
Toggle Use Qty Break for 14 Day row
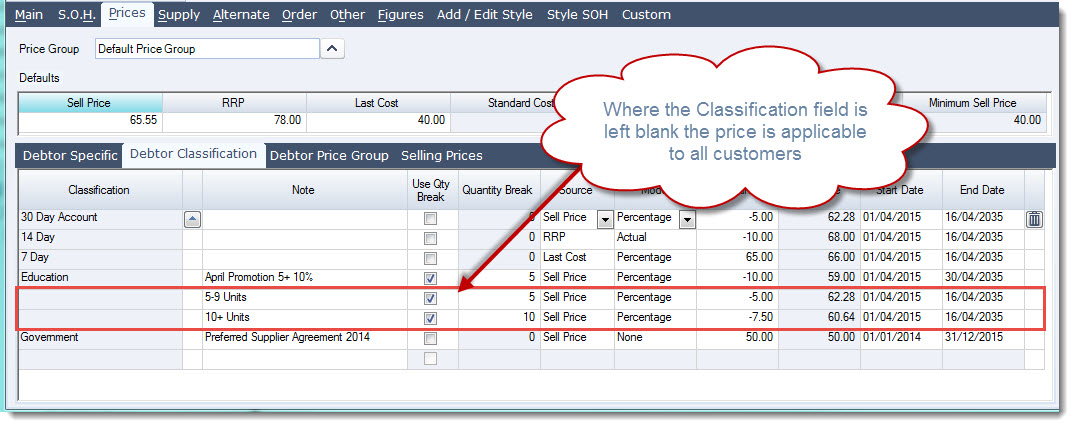(430, 239)
